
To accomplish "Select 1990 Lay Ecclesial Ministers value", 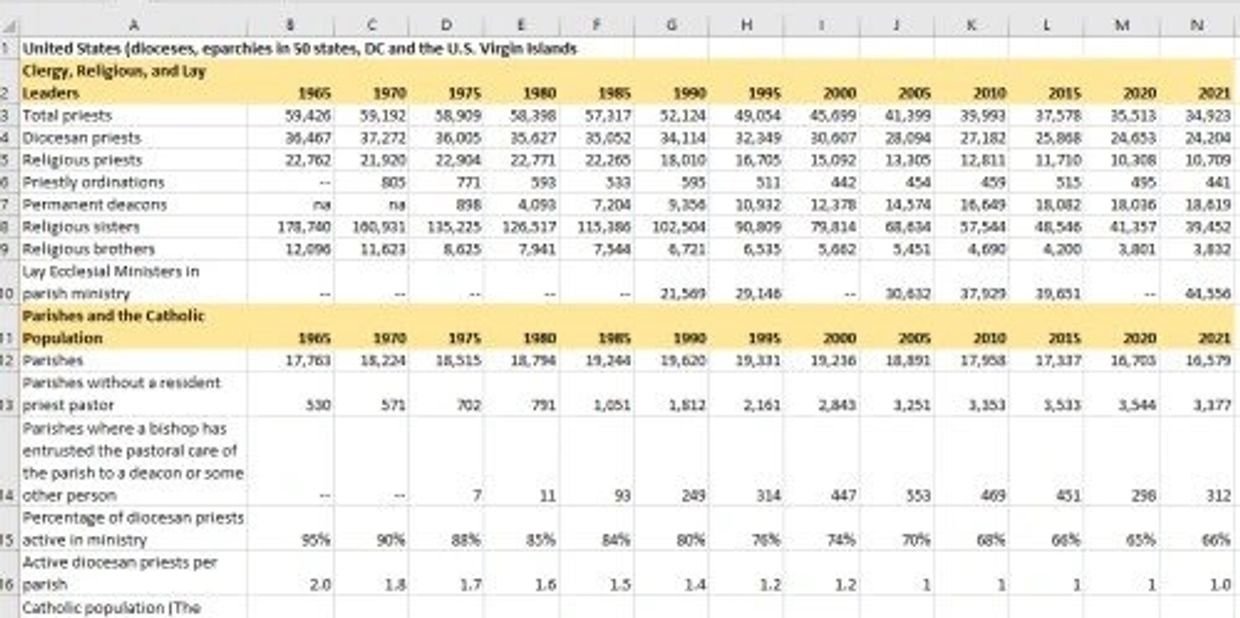I will tap(671, 294).
